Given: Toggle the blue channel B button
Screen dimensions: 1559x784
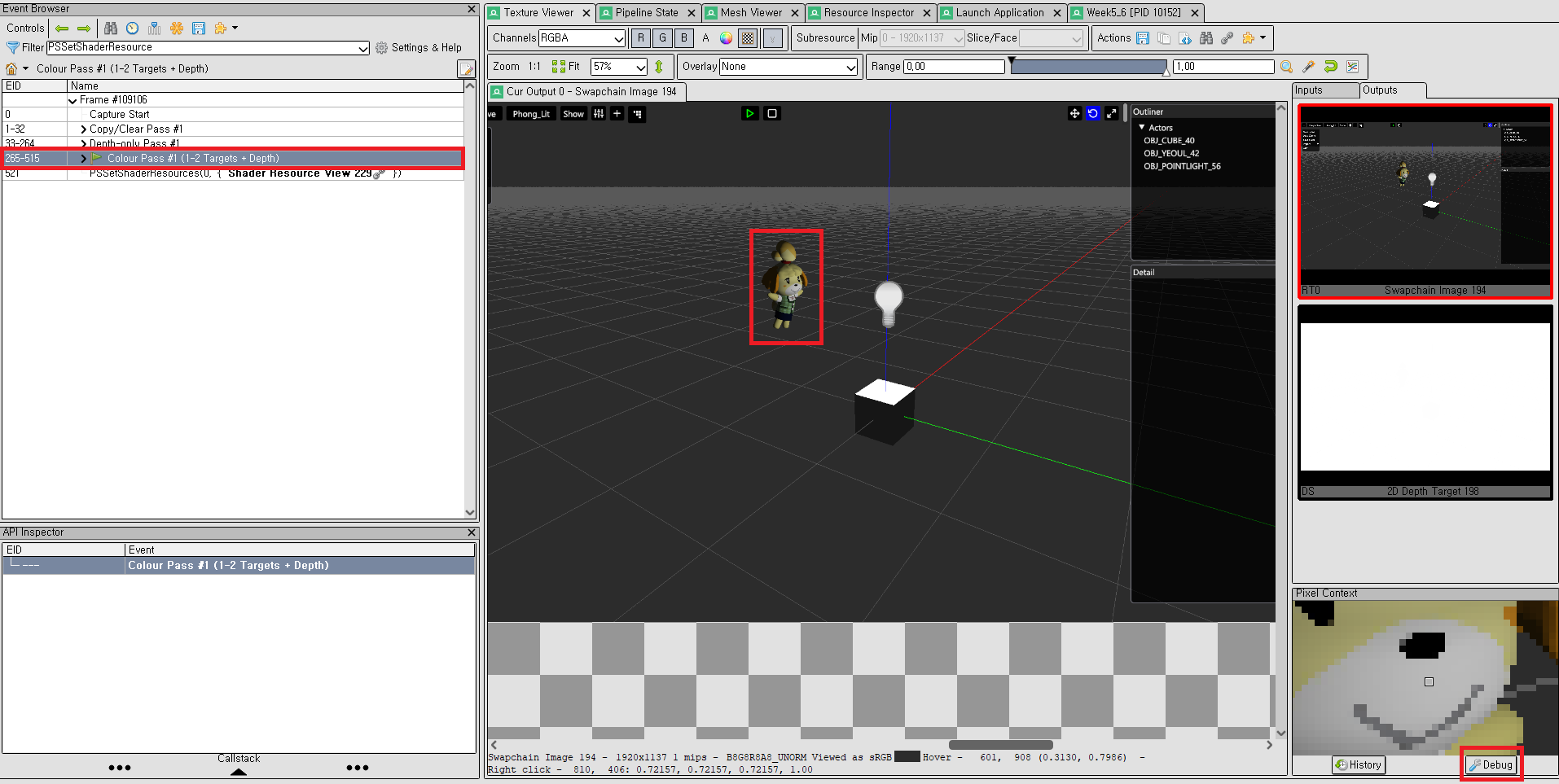Looking at the screenshot, I should coord(684,38).
